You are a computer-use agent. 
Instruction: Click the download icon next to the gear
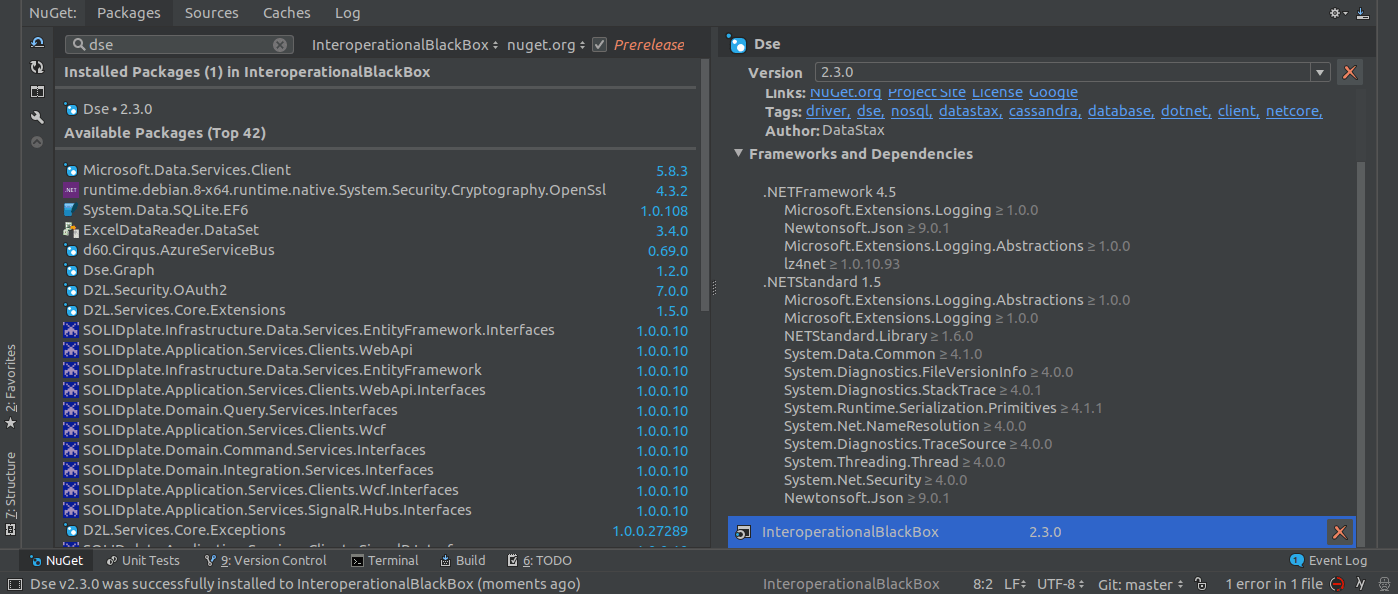click(1361, 13)
